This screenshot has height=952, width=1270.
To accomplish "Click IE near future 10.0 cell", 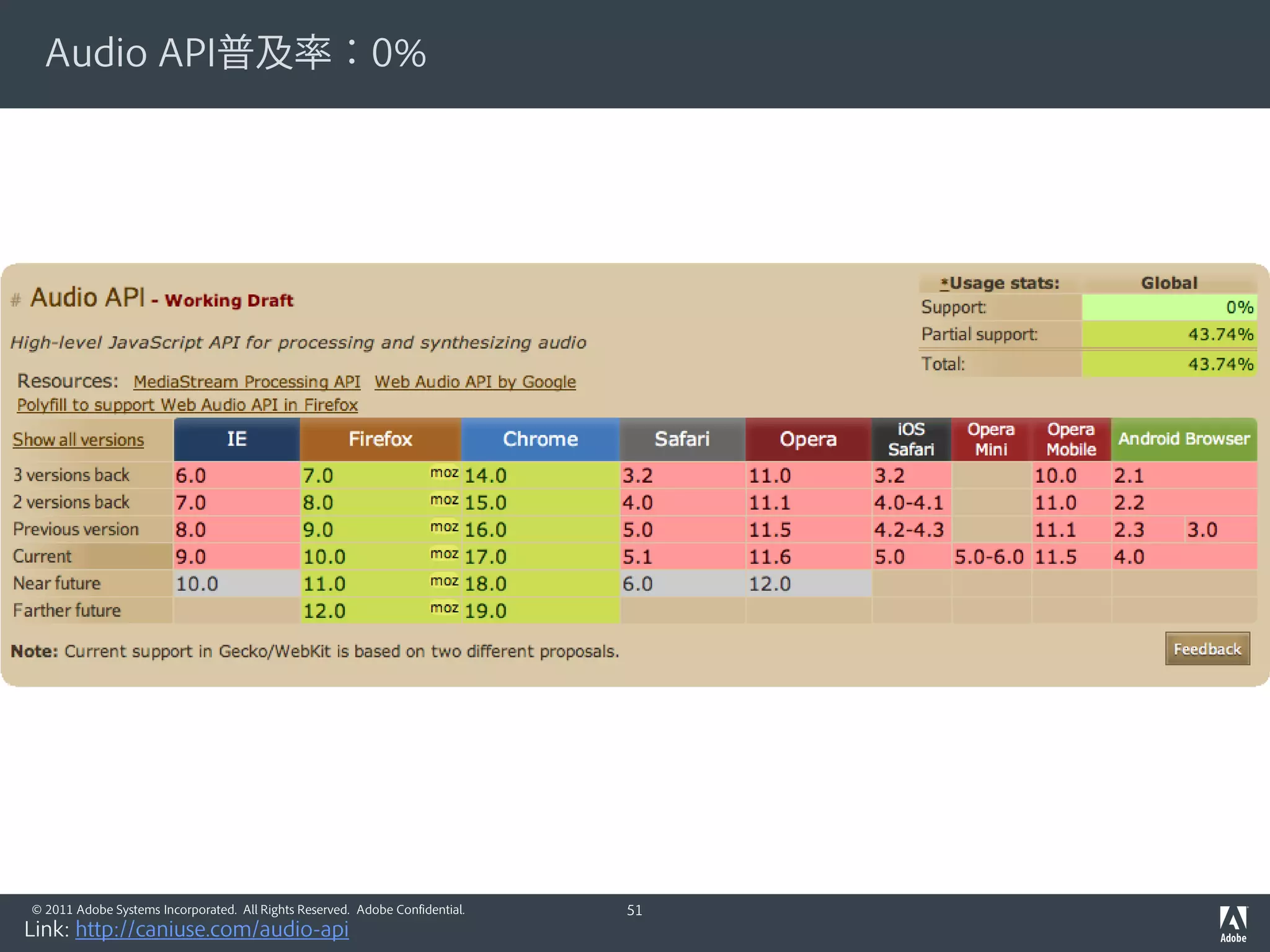I will pyautogui.click(x=237, y=584).
